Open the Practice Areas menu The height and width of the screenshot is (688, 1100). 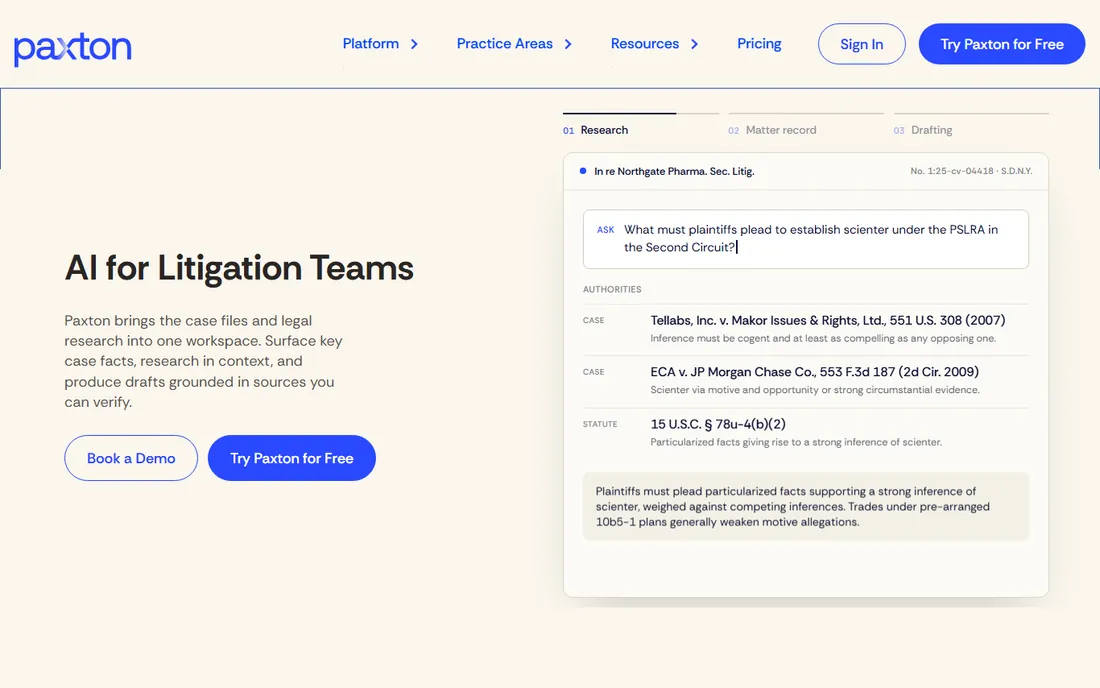tap(504, 43)
